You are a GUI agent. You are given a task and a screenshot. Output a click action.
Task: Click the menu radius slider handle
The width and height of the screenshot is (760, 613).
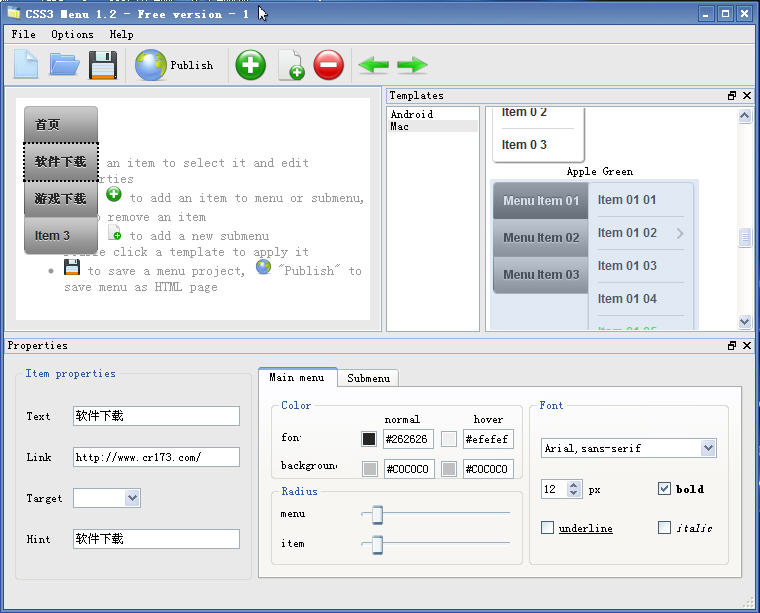pos(377,514)
